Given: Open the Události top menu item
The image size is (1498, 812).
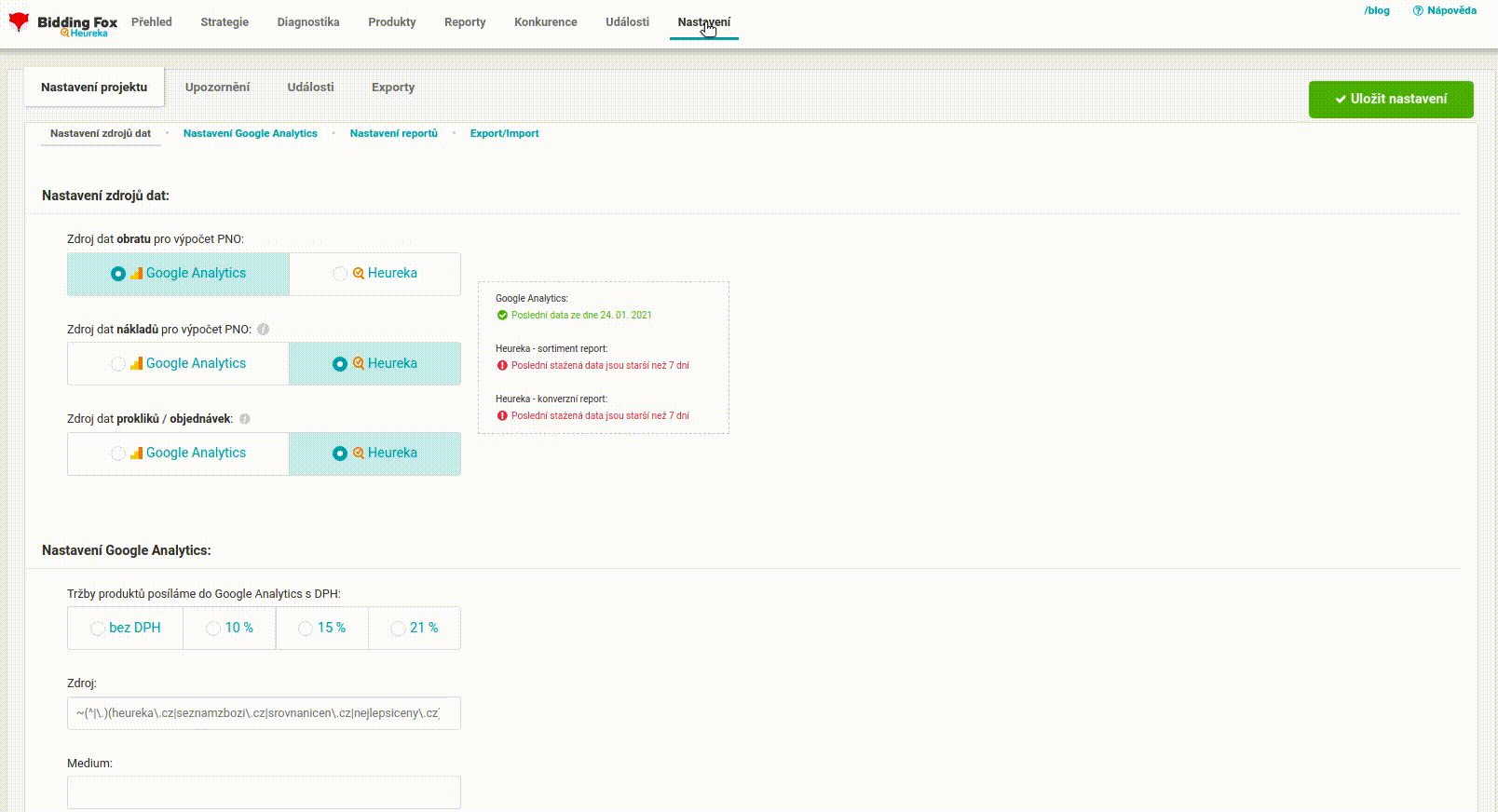Looking at the screenshot, I should tap(627, 22).
